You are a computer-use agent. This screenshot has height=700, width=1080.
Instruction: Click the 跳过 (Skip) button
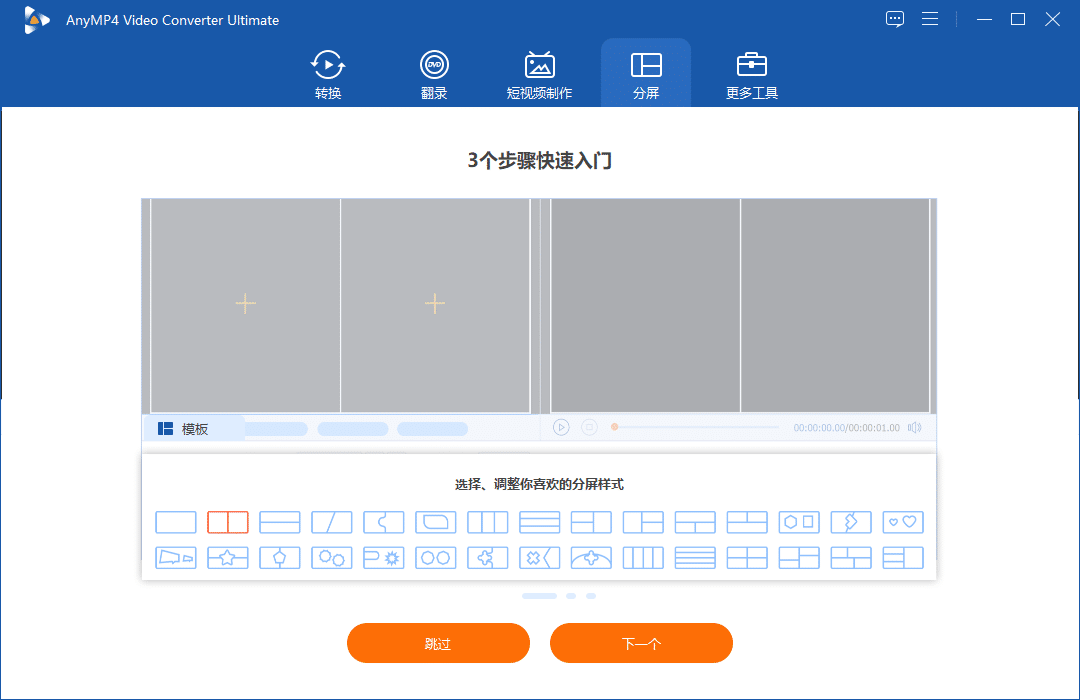point(438,643)
